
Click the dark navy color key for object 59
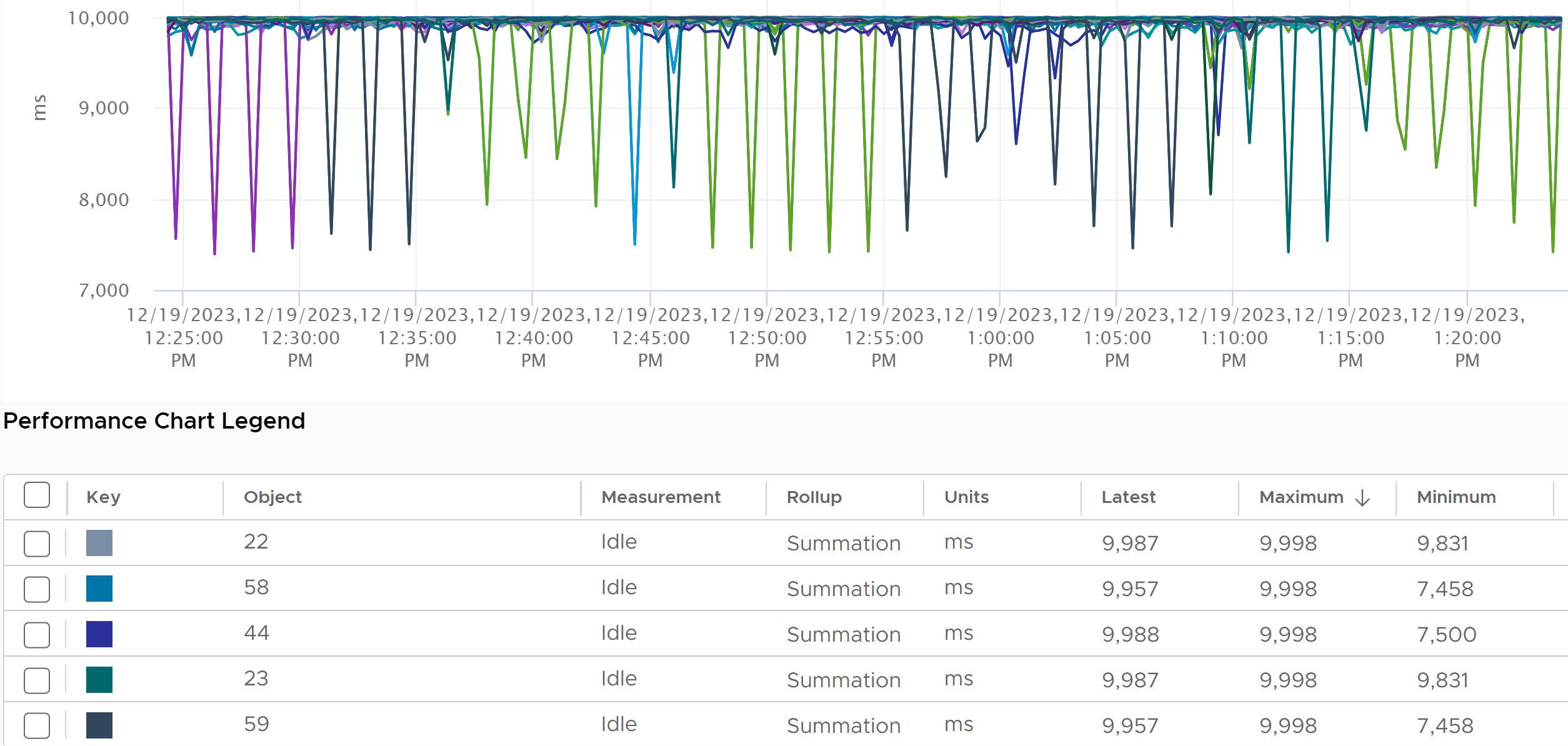(x=99, y=725)
